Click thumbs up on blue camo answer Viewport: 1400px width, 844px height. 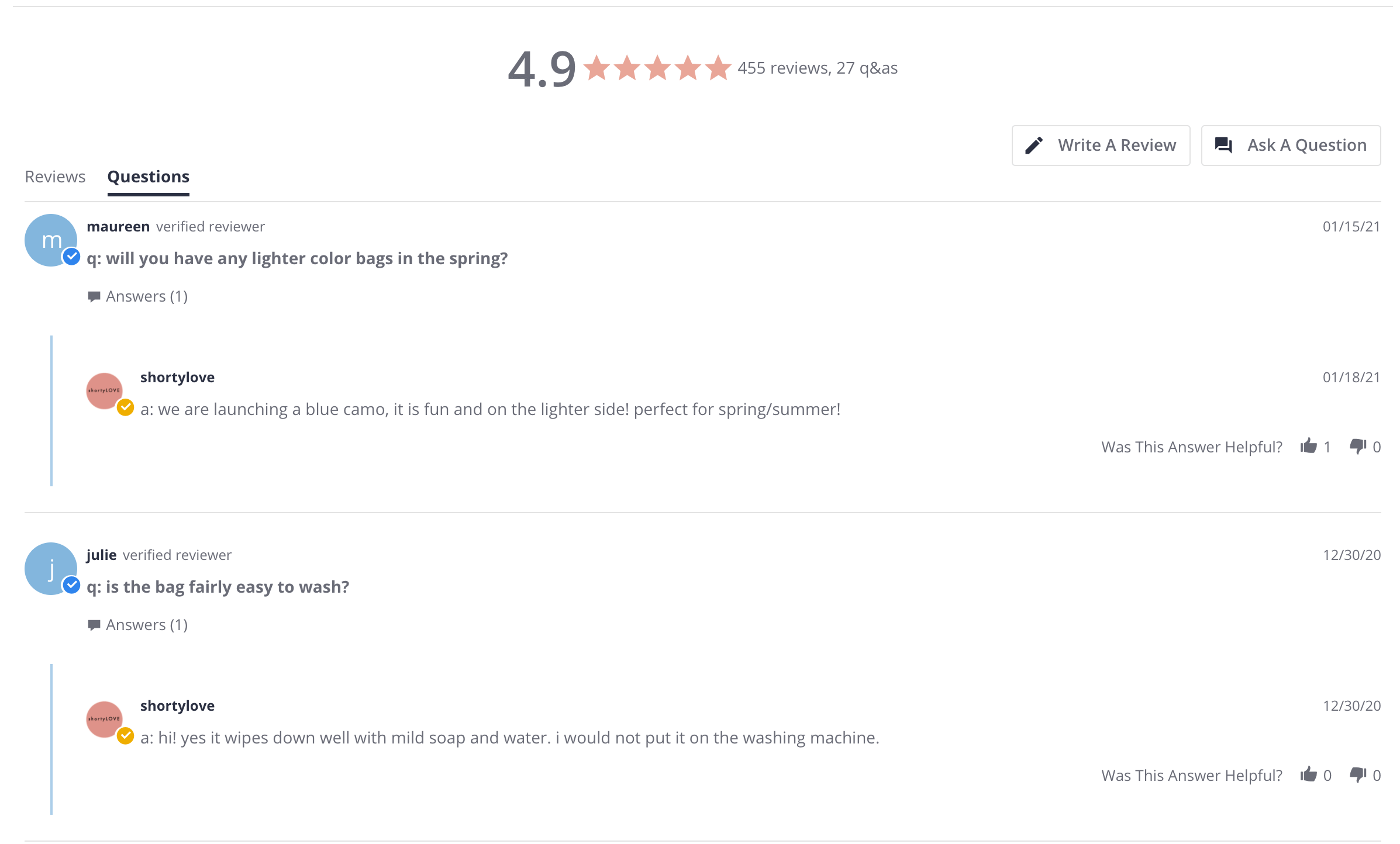click(x=1309, y=447)
